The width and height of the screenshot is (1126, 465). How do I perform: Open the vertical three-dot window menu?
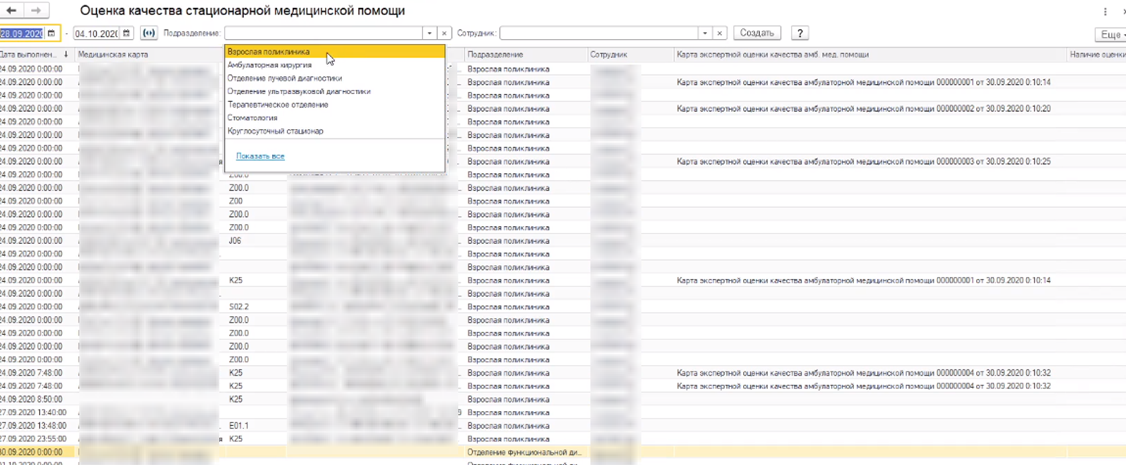[1105, 12]
